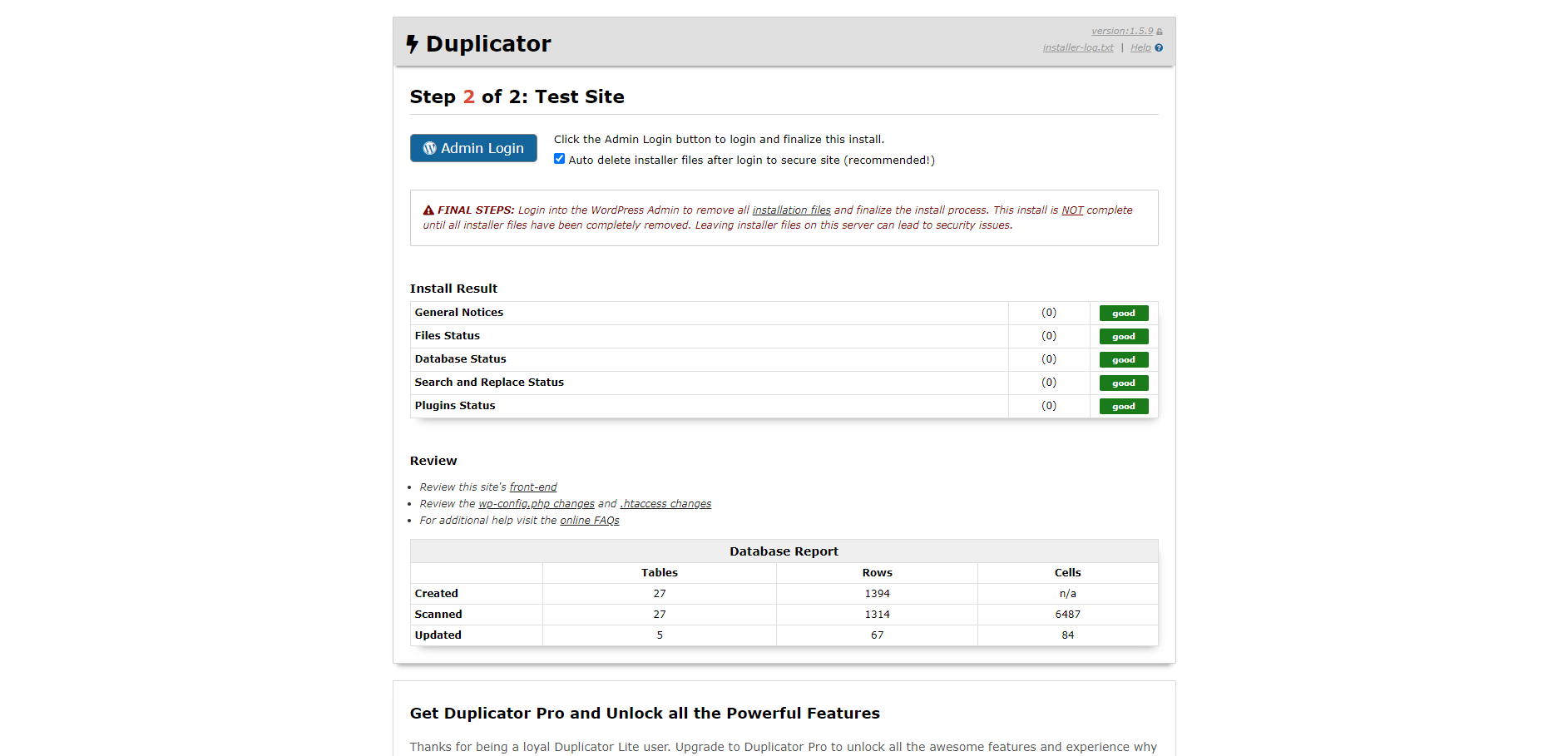The height and width of the screenshot is (756, 1568).
Task: View the .htaccess changes link
Action: tap(665, 504)
